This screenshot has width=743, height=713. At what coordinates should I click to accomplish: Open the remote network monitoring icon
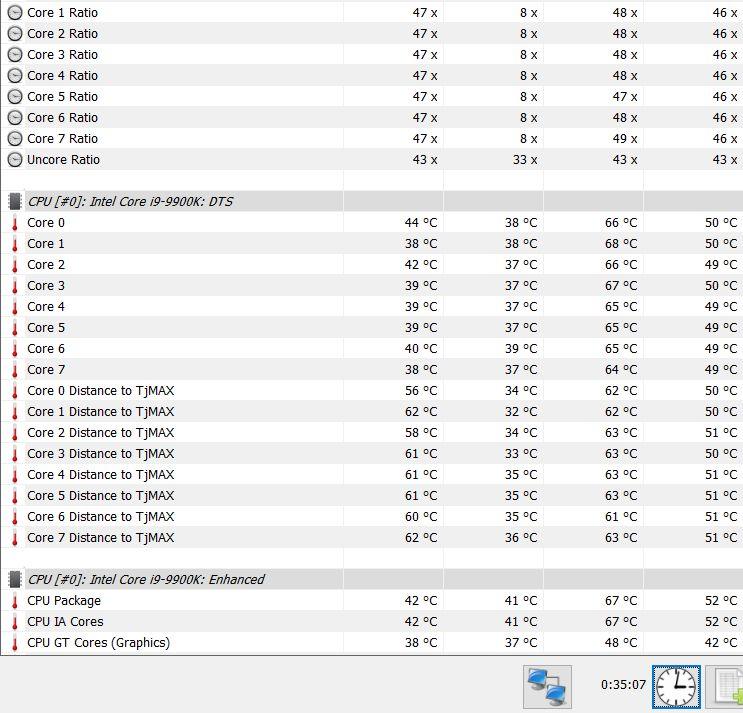point(547,686)
